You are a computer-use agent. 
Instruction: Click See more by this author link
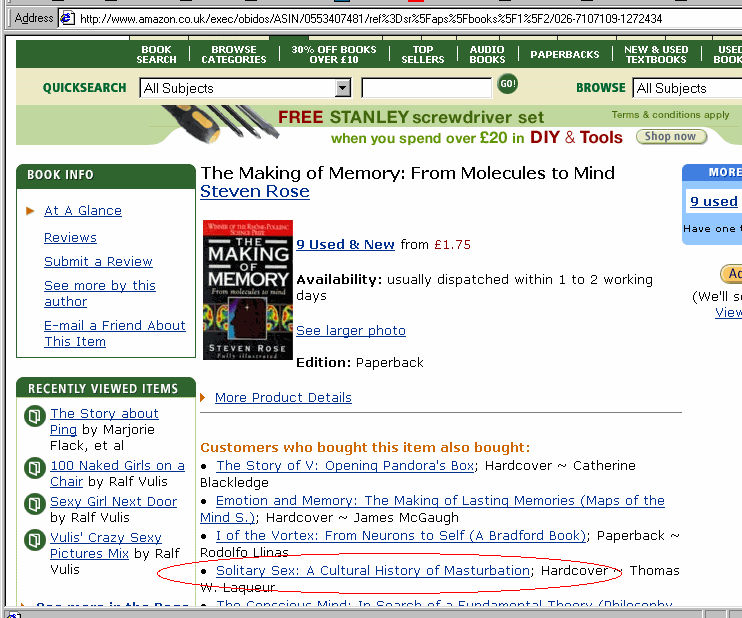100,293
